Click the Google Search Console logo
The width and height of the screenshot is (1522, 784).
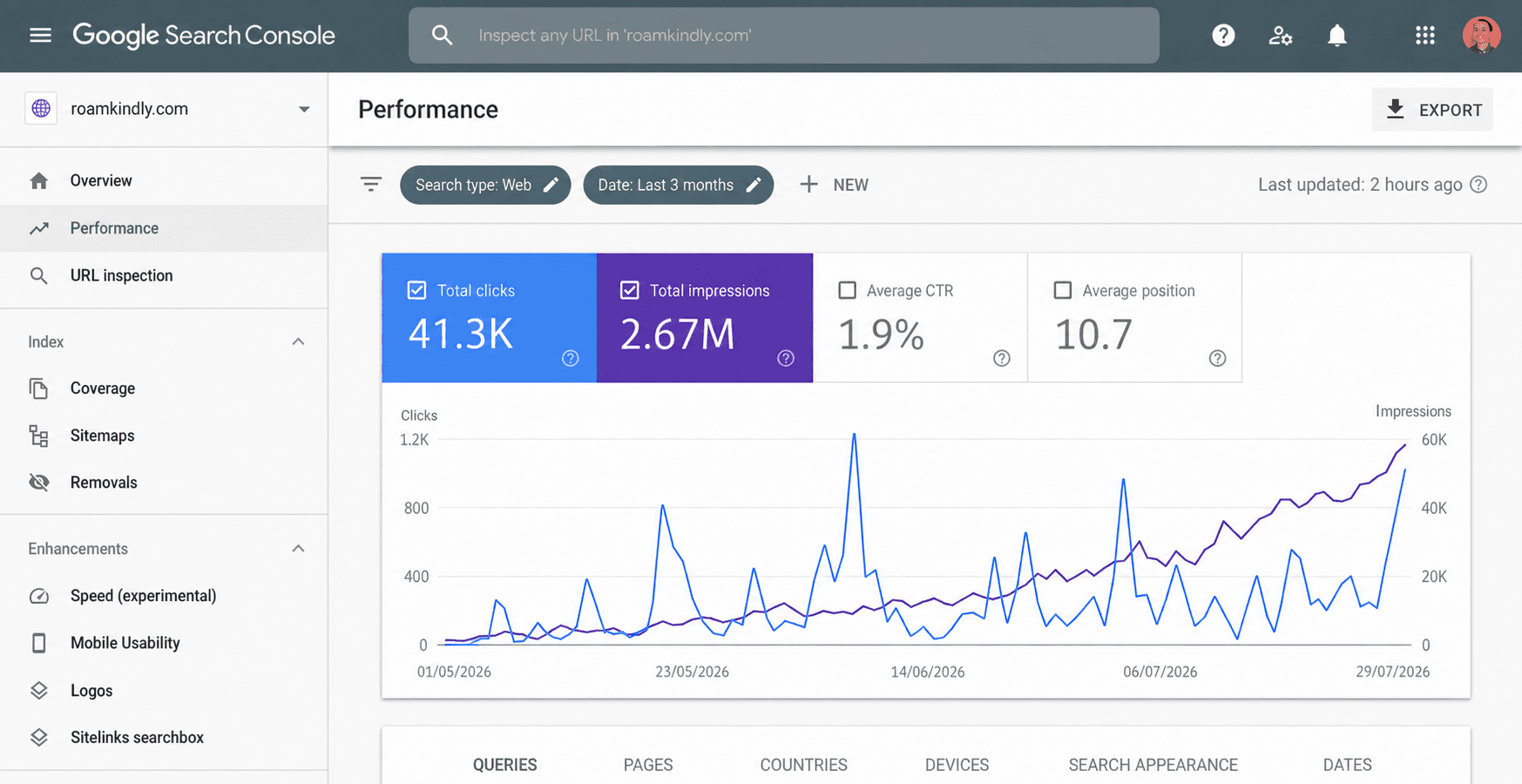pos(204,35)
